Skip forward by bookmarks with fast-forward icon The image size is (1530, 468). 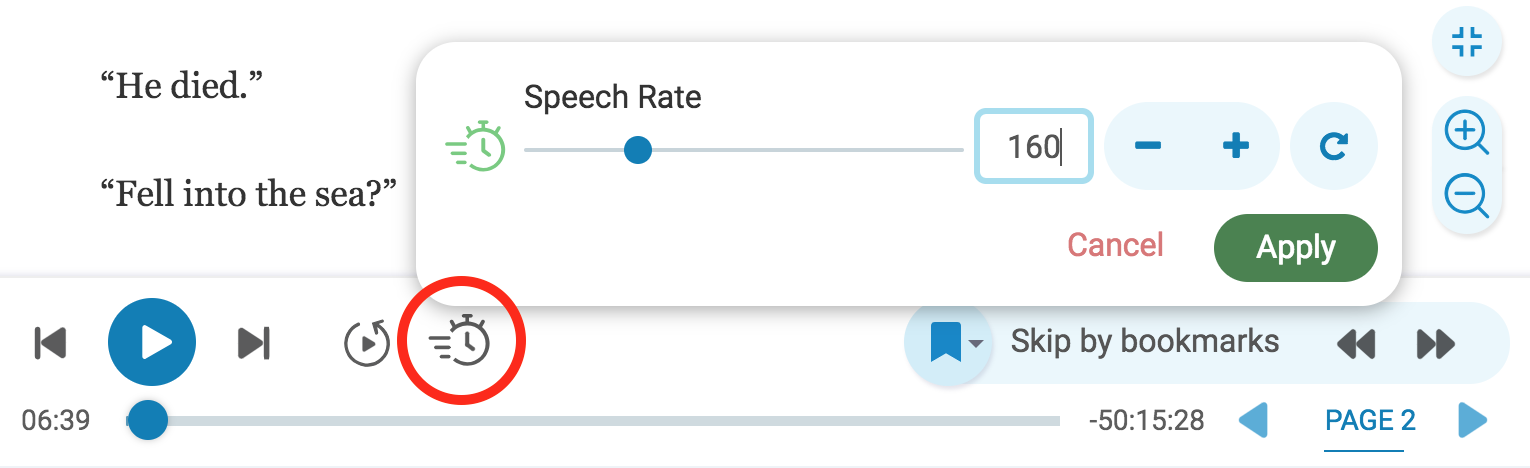[1436, 344]
